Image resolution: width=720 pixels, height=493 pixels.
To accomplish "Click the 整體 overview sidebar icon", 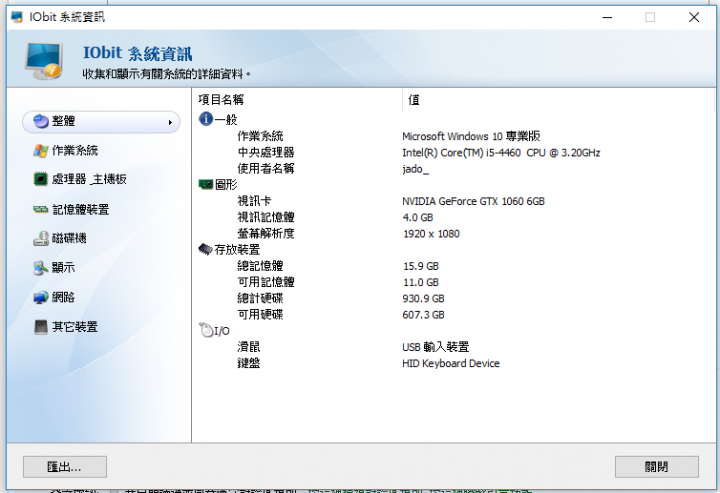I will (41, 122).
